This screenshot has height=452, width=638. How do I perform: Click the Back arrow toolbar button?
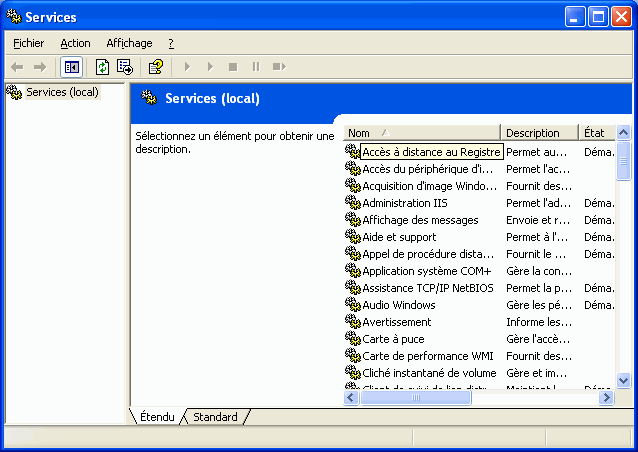(17, 67)
